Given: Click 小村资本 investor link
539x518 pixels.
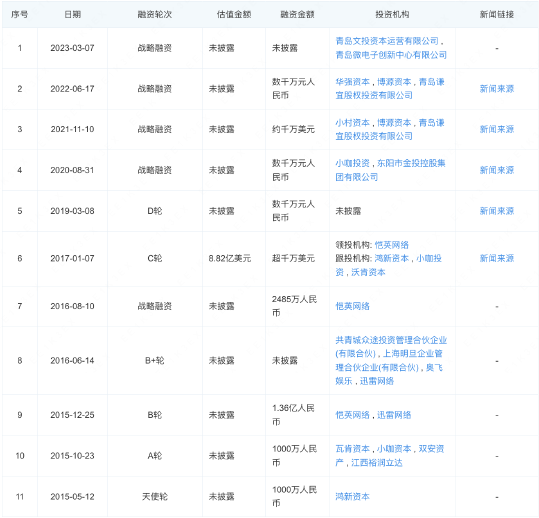Looking at the screenshot, I should (352, 123).
